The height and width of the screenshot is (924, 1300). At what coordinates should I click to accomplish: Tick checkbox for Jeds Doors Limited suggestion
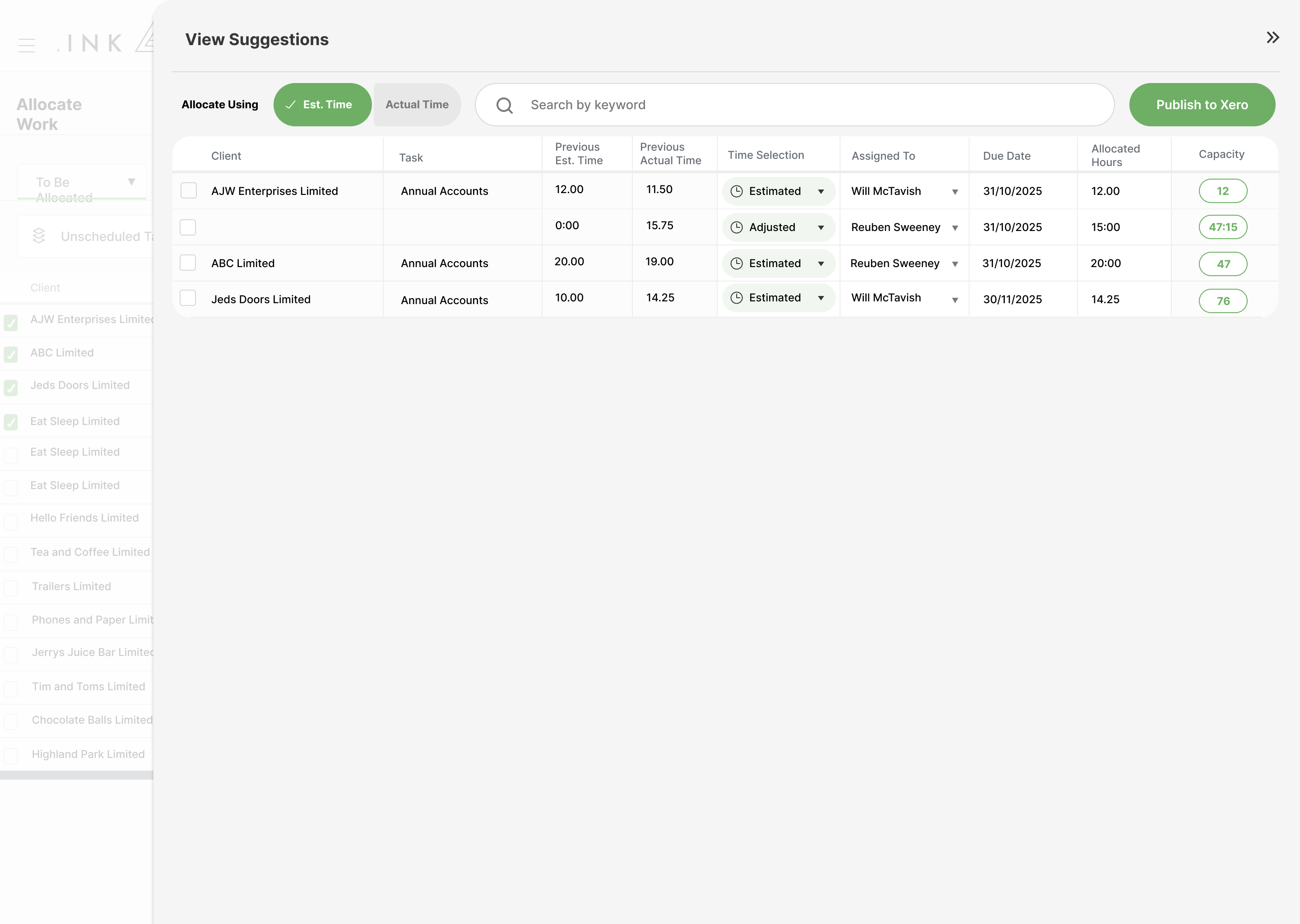click(188, 298)
